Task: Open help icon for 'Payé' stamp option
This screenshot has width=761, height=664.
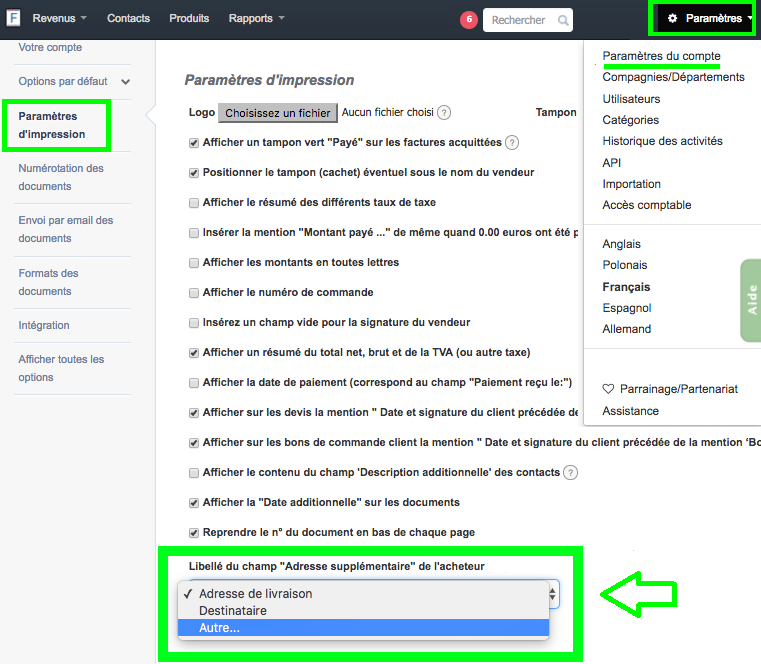Action: (512, 143)
